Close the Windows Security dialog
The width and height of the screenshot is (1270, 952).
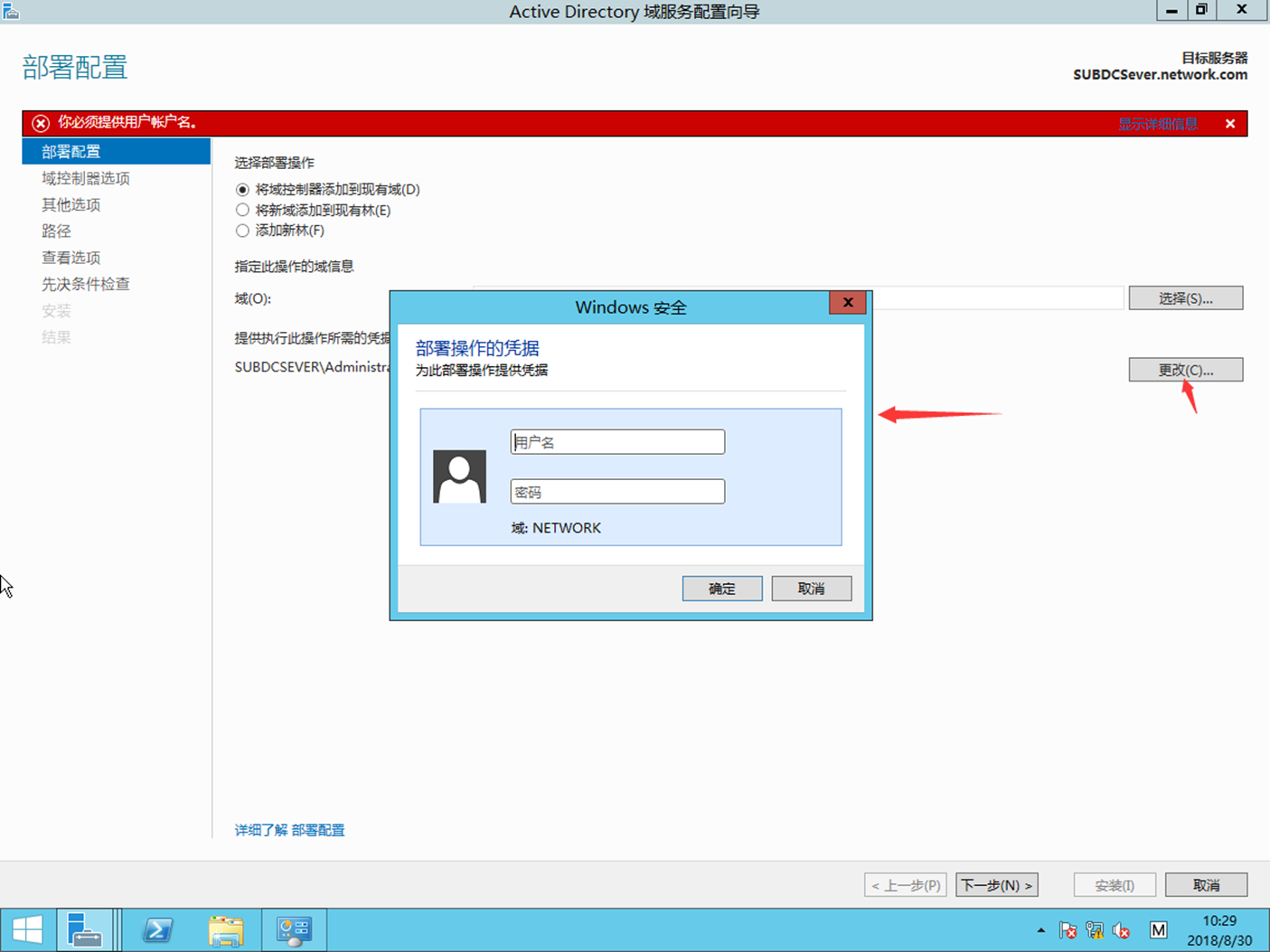(848, 303)
